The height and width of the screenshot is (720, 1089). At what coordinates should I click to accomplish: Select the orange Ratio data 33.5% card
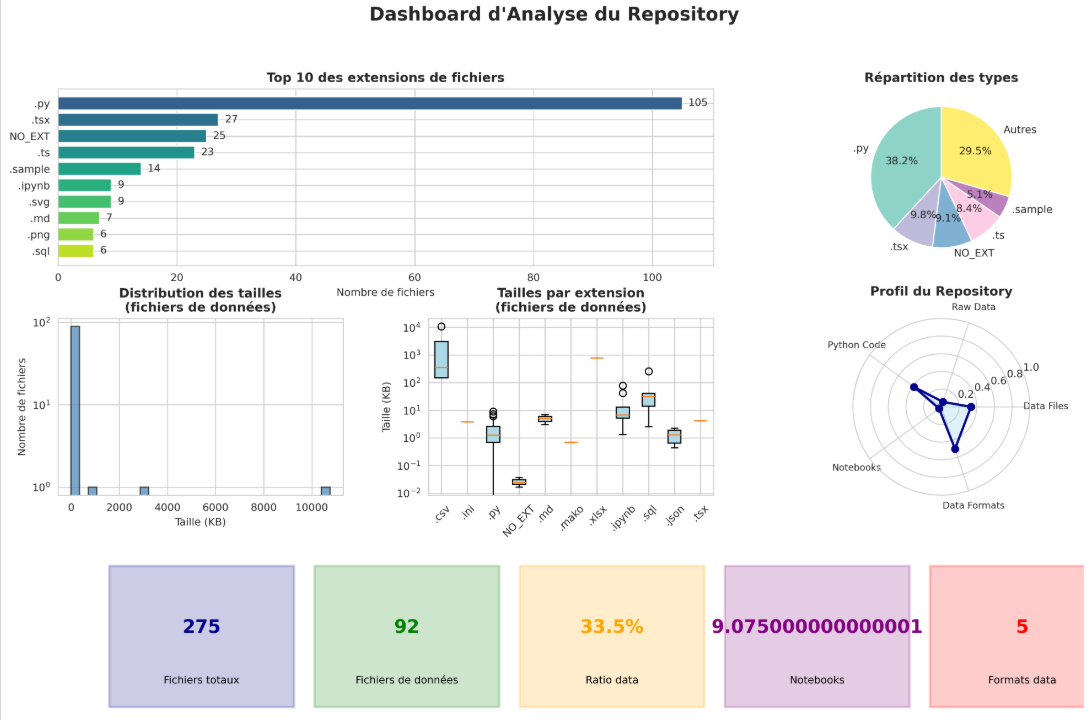click(x=611, y=636)
